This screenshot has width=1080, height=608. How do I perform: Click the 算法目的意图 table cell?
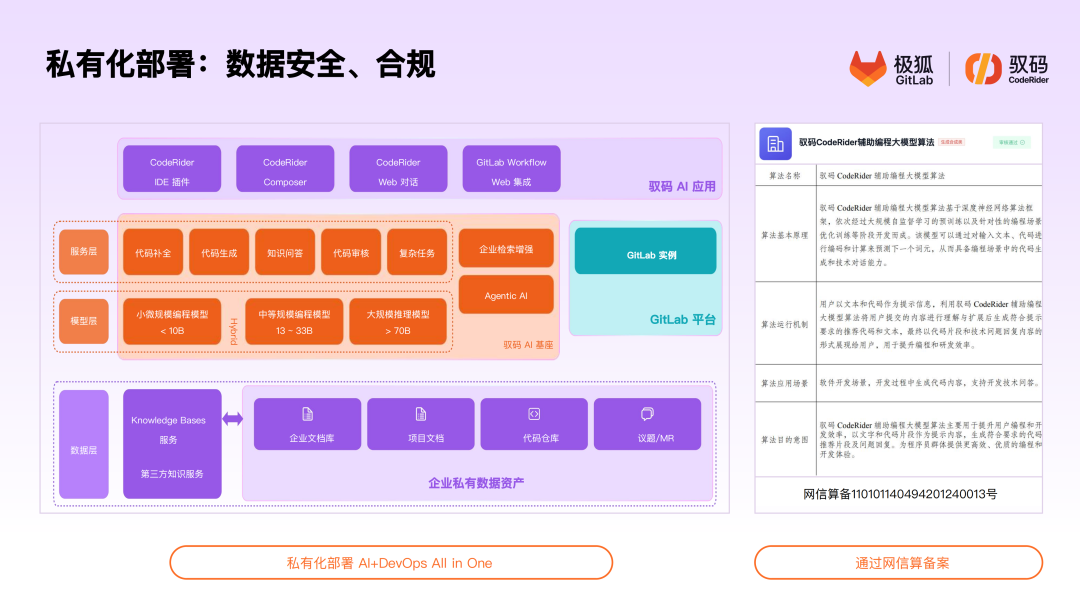(785, 439)
